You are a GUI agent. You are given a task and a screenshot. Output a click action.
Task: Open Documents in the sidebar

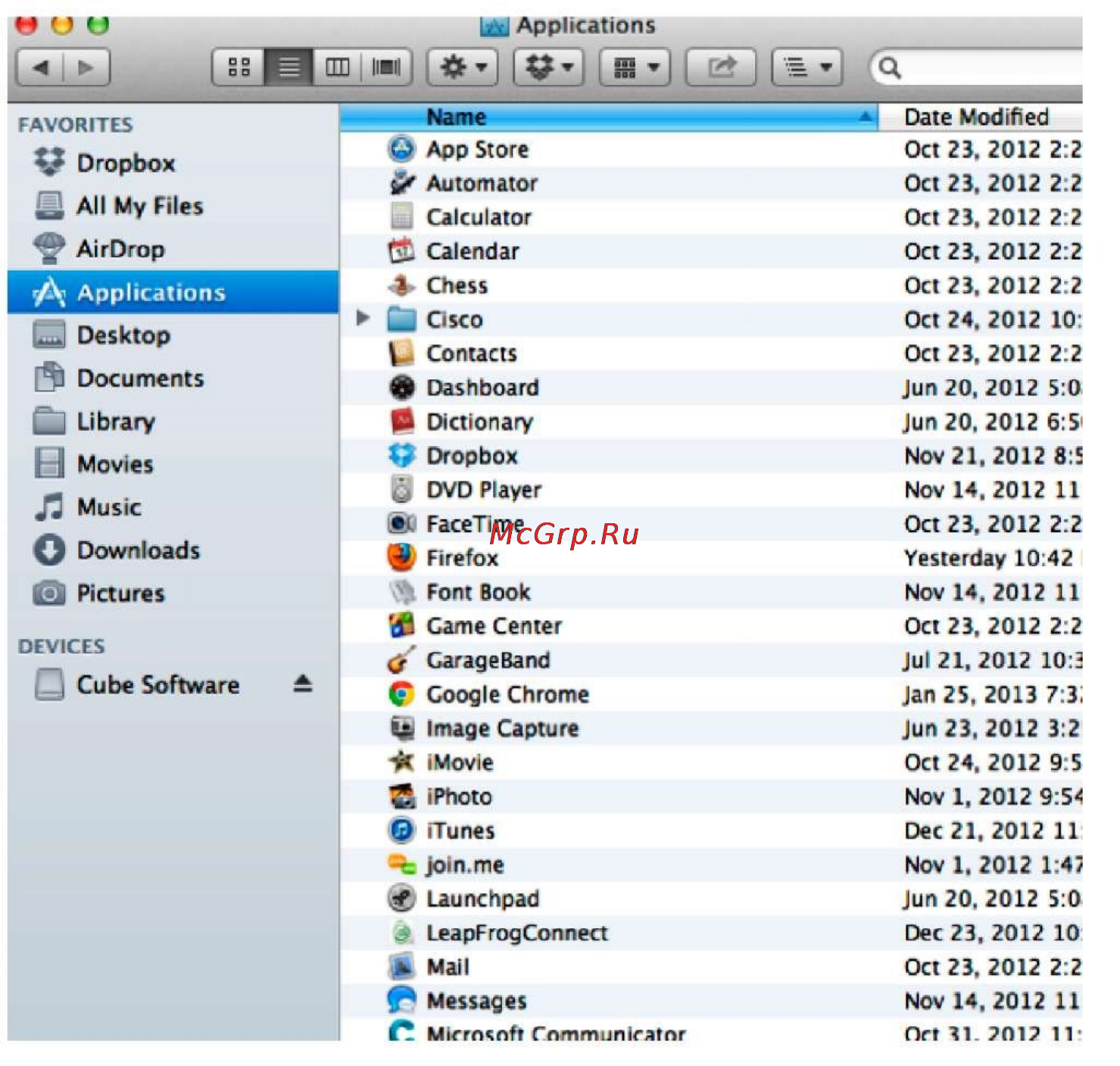173,378
